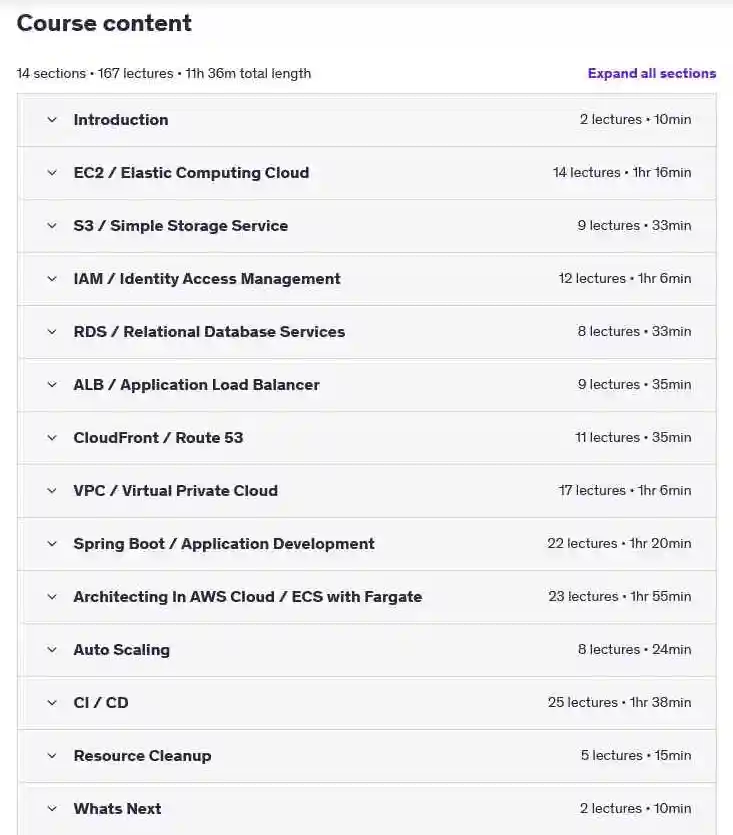Image resolution: width=733 pixels, height=835 pixels.
Task: Open the Resource Cleanup section title
Action: [142, 756]
